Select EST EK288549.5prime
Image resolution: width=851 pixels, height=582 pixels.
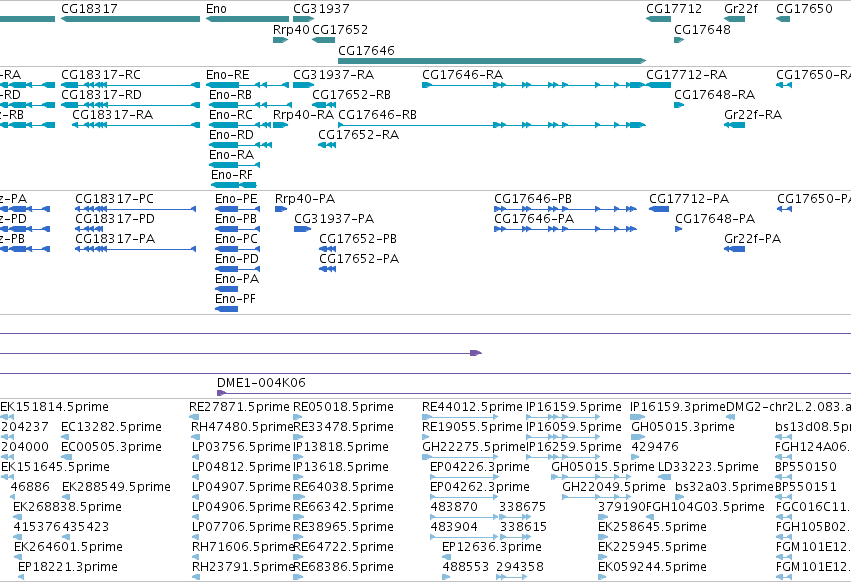coord(116,487)
